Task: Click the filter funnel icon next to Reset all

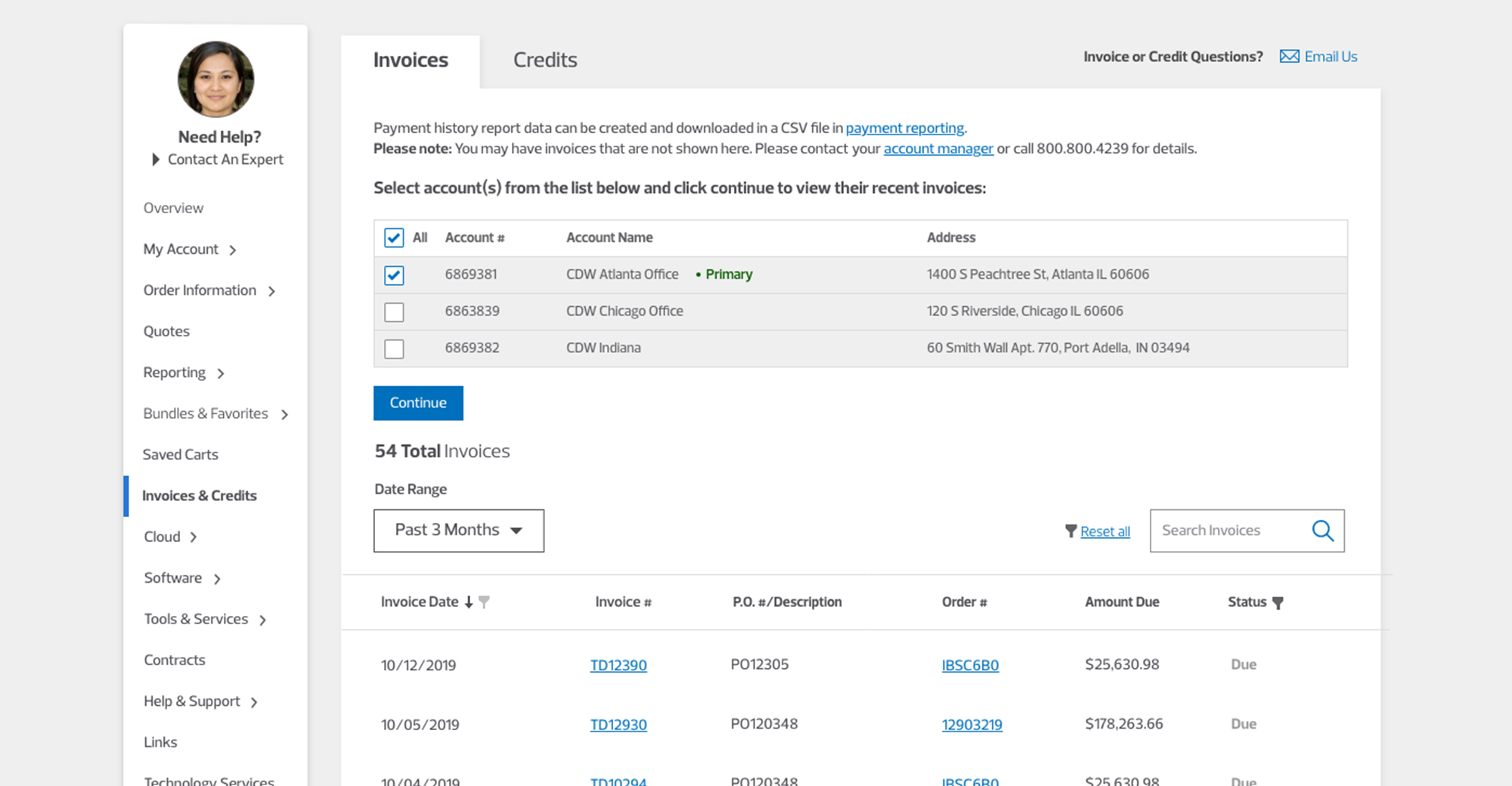Action: (x=1070, y=531)
